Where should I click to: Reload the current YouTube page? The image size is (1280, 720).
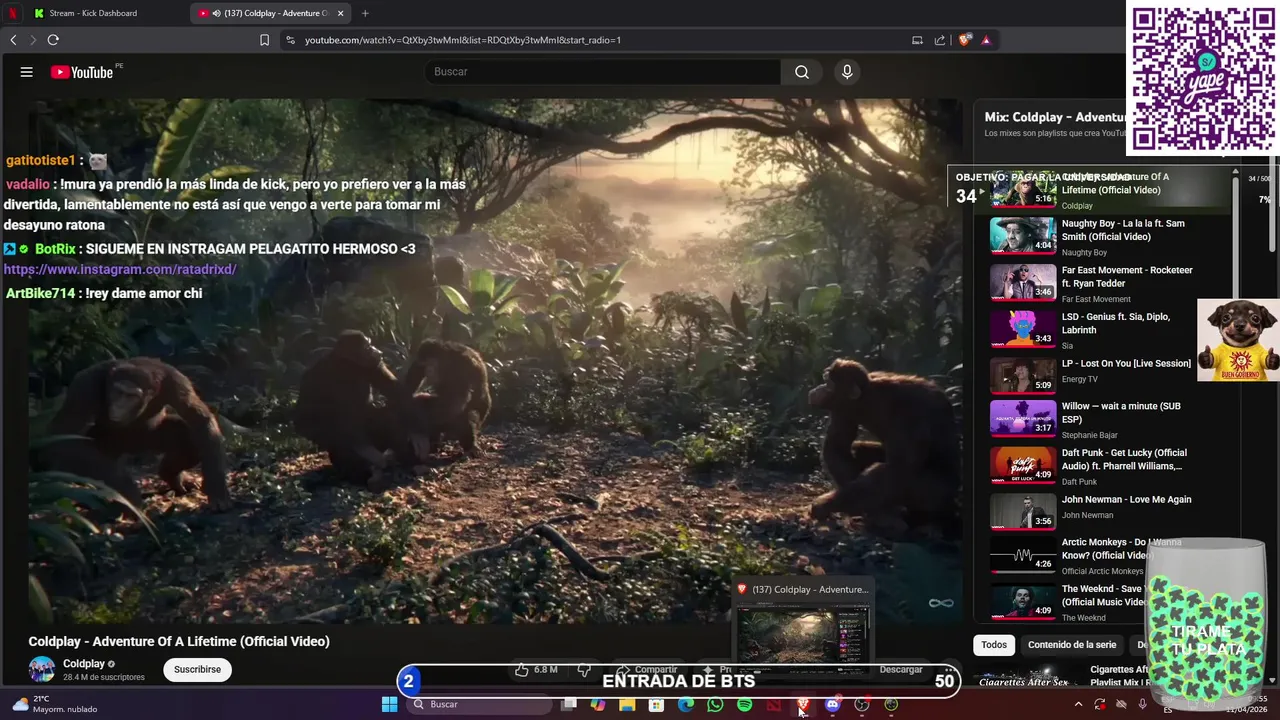pos(53,40)
